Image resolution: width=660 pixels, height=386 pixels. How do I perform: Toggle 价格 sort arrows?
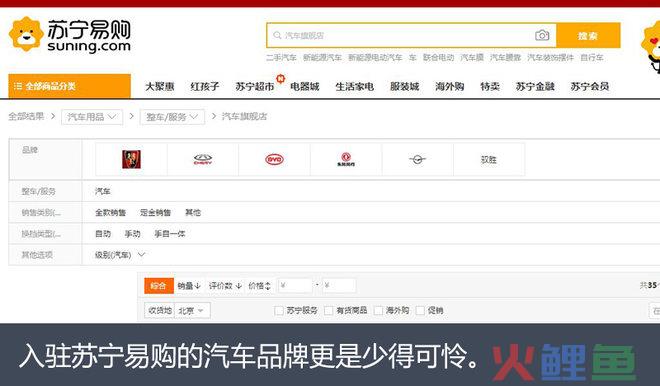point(268,286)
